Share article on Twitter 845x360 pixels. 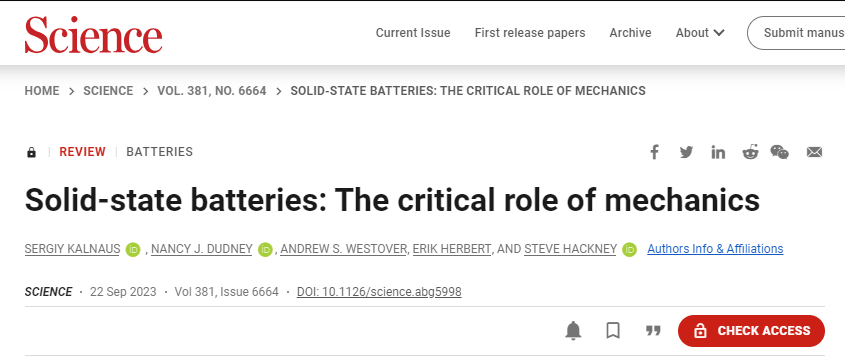pyautogui.click(x=686, y=152)
